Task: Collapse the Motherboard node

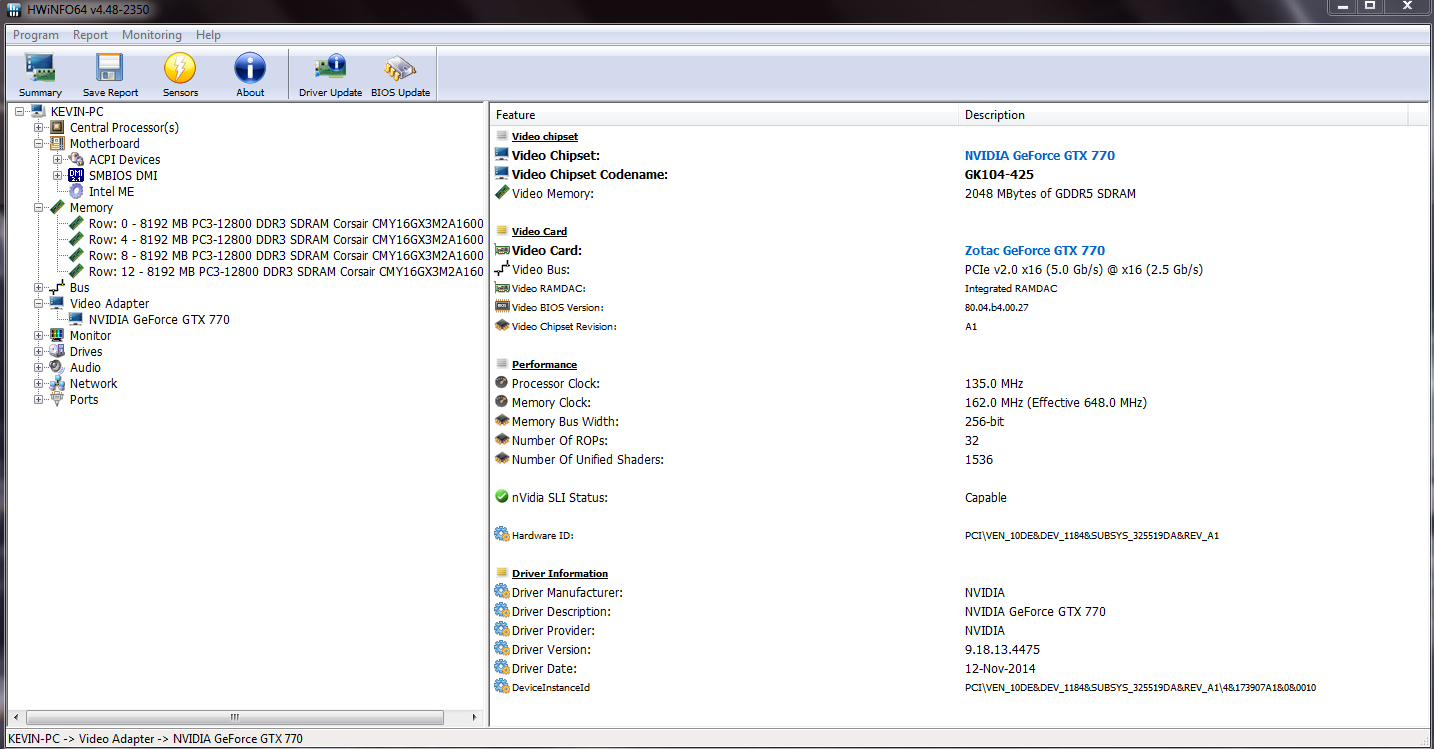Action: click(x=39, y=143)
